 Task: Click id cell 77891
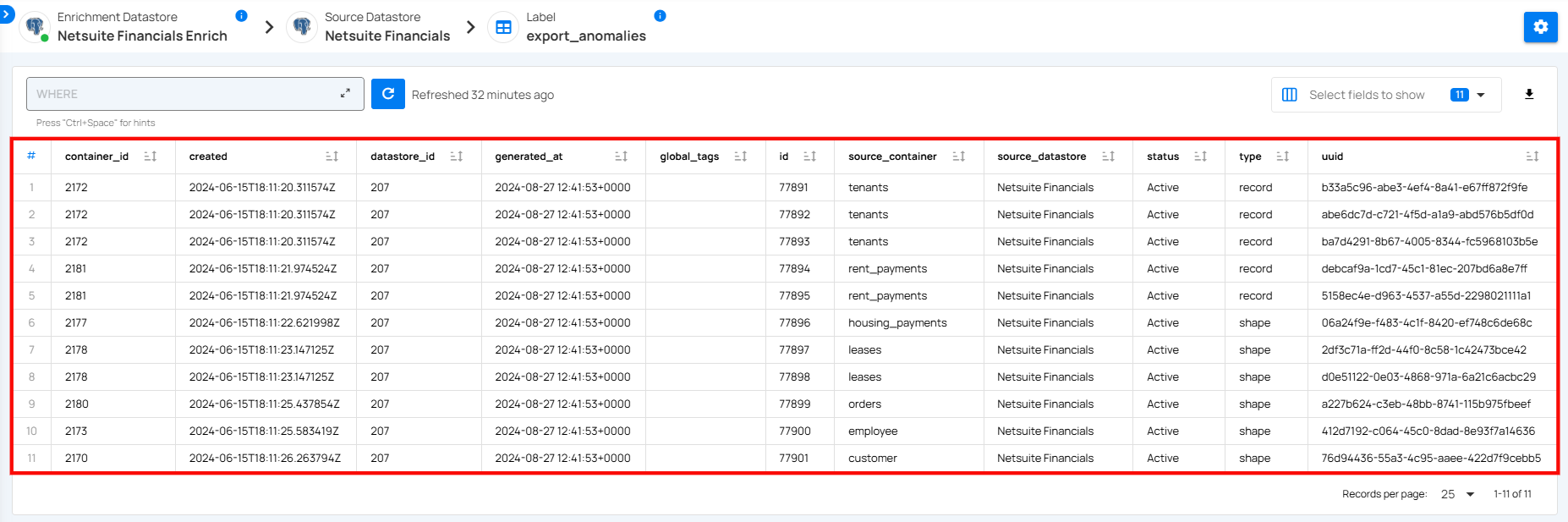[793, 188]
